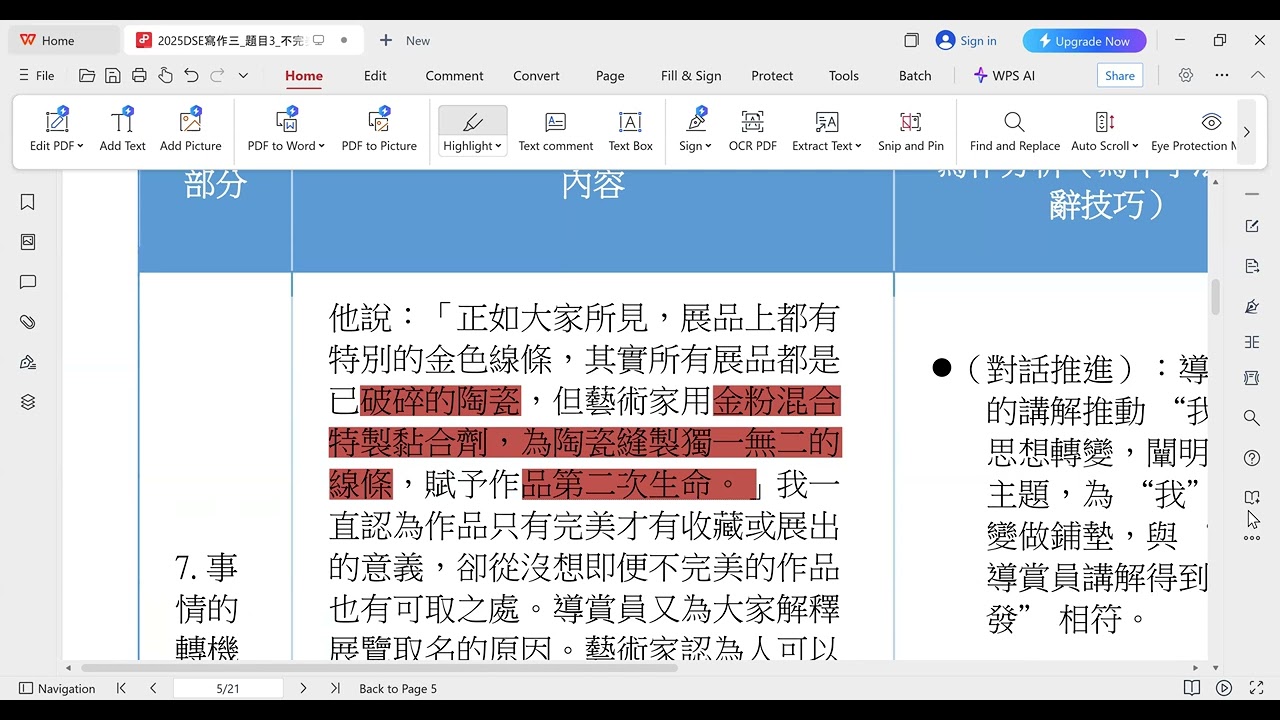Open the File menu
This screenshot has width=1280, height=720.
click(37, 75)
